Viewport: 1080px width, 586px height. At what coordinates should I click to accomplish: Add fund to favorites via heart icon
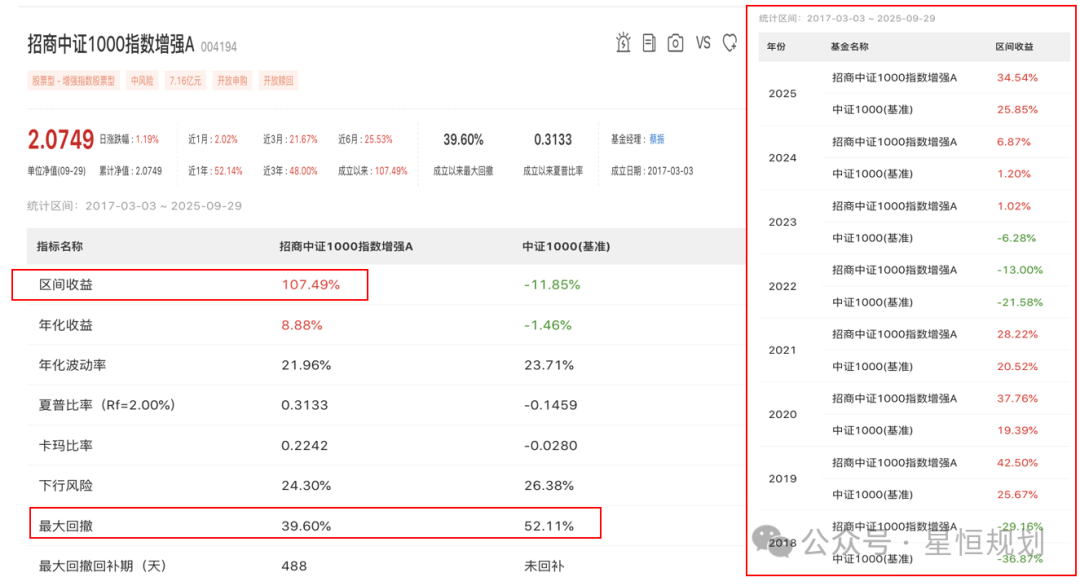729,43
